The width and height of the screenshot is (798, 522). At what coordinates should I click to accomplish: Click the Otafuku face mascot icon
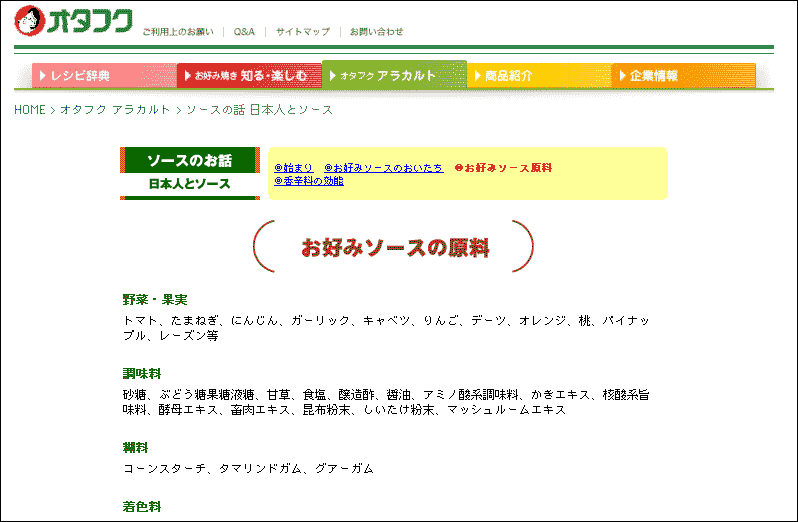pos(30,21)
